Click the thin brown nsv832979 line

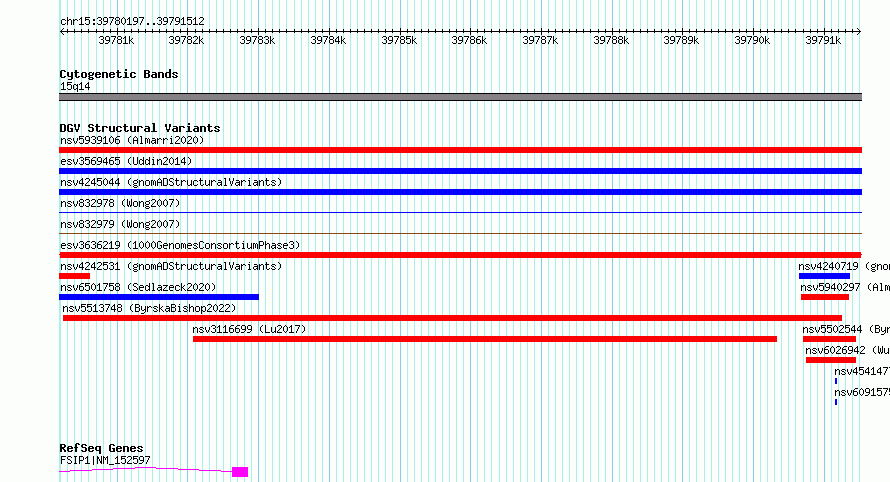(460, 233)
